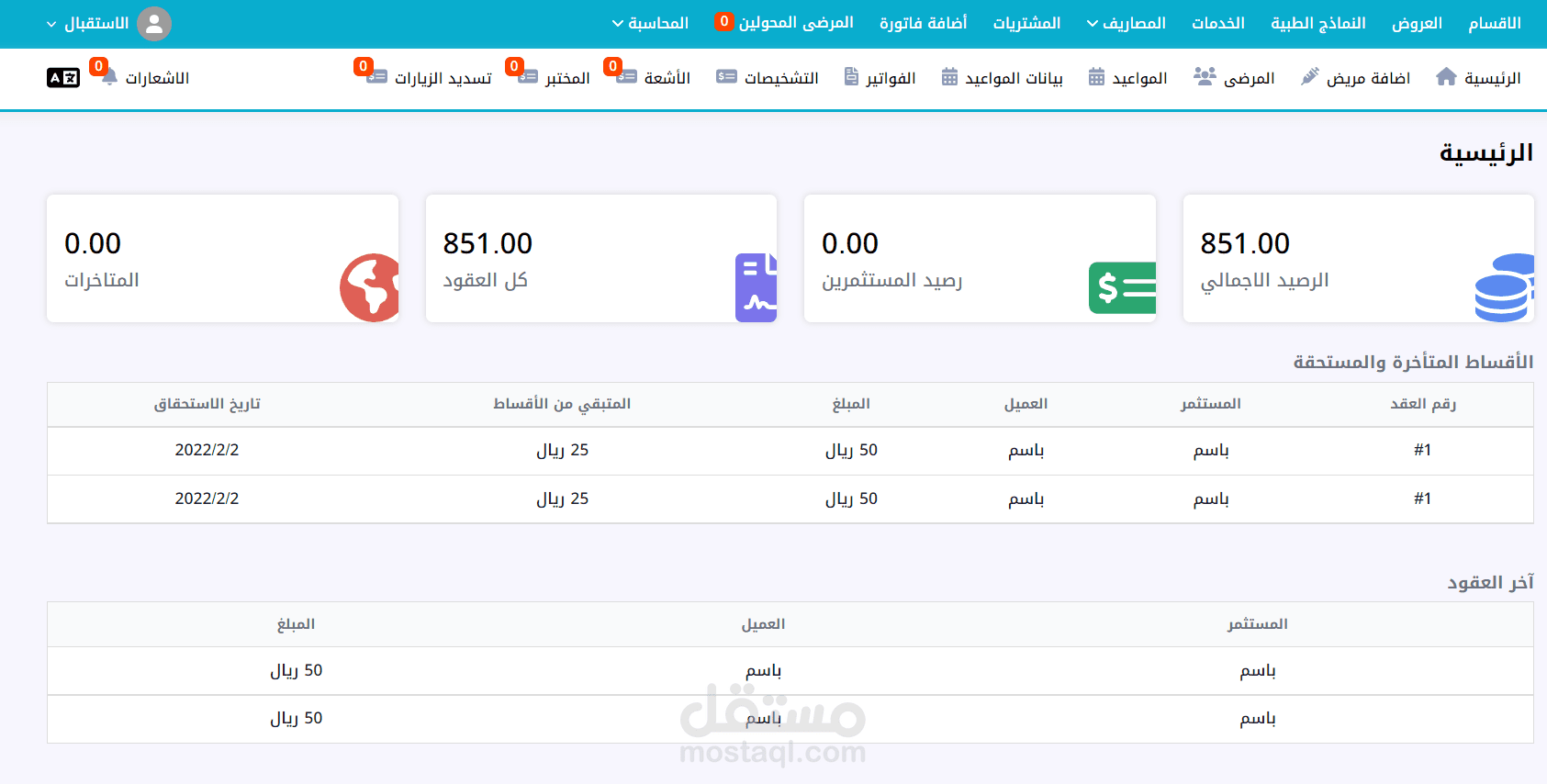The image size is (1547, 784).
Task: Click the money icon beside المختبر
Action: 527,77
